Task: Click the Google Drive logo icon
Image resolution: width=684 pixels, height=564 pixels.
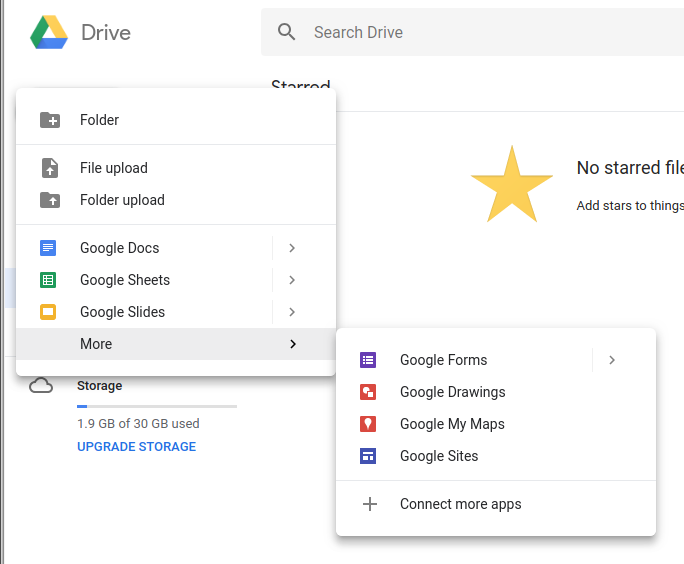Action: (x=49, y=32)
